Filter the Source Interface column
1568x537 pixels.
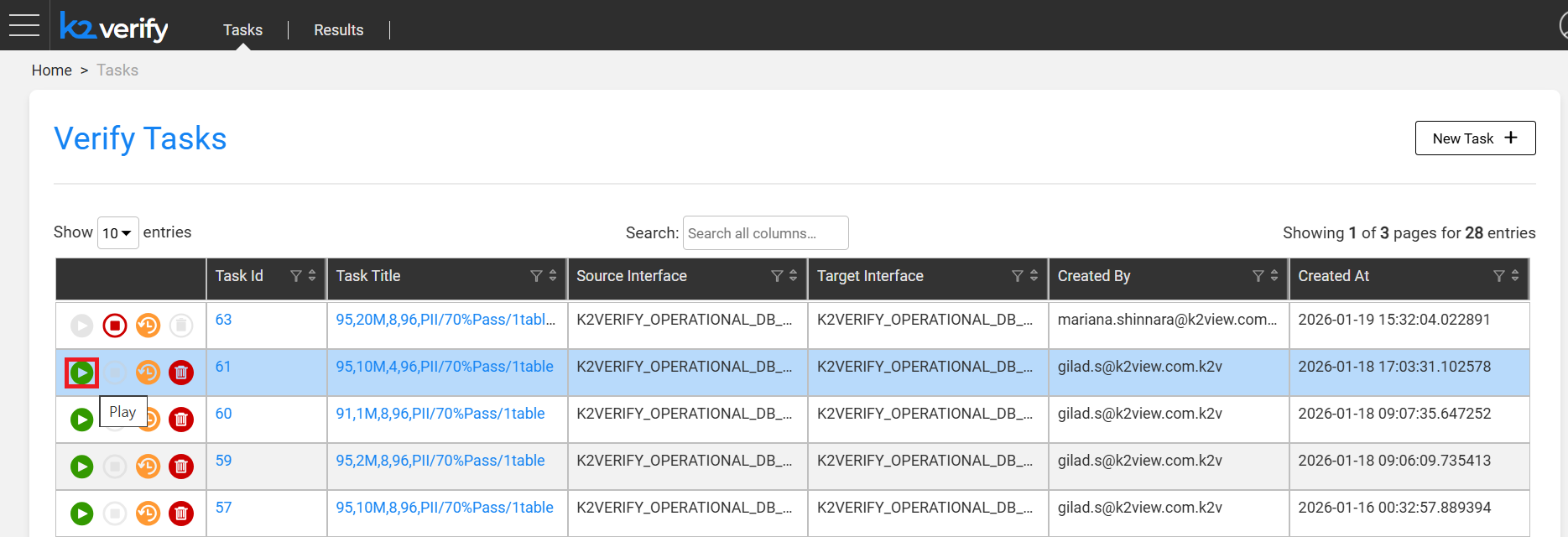(x=777, y=276)
